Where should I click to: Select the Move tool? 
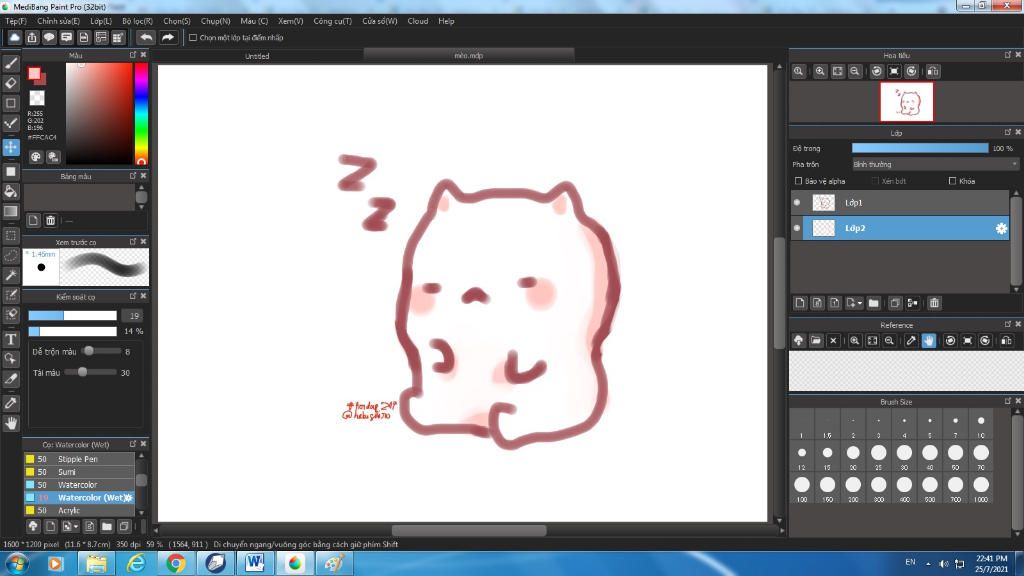[x=11, y=148]
